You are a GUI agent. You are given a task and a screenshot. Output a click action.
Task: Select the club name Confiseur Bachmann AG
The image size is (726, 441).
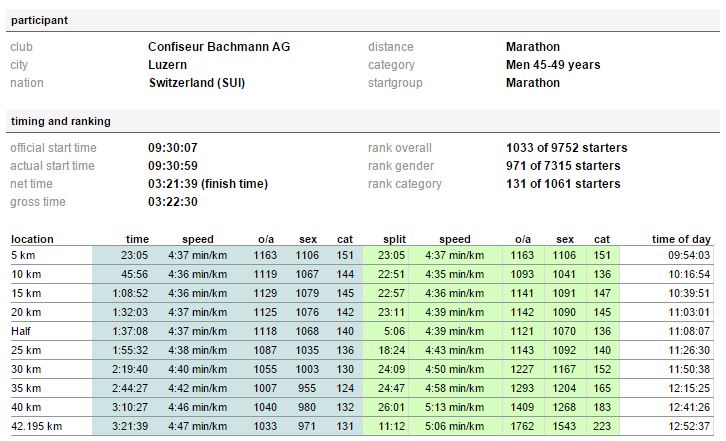[x=219, y=47]
